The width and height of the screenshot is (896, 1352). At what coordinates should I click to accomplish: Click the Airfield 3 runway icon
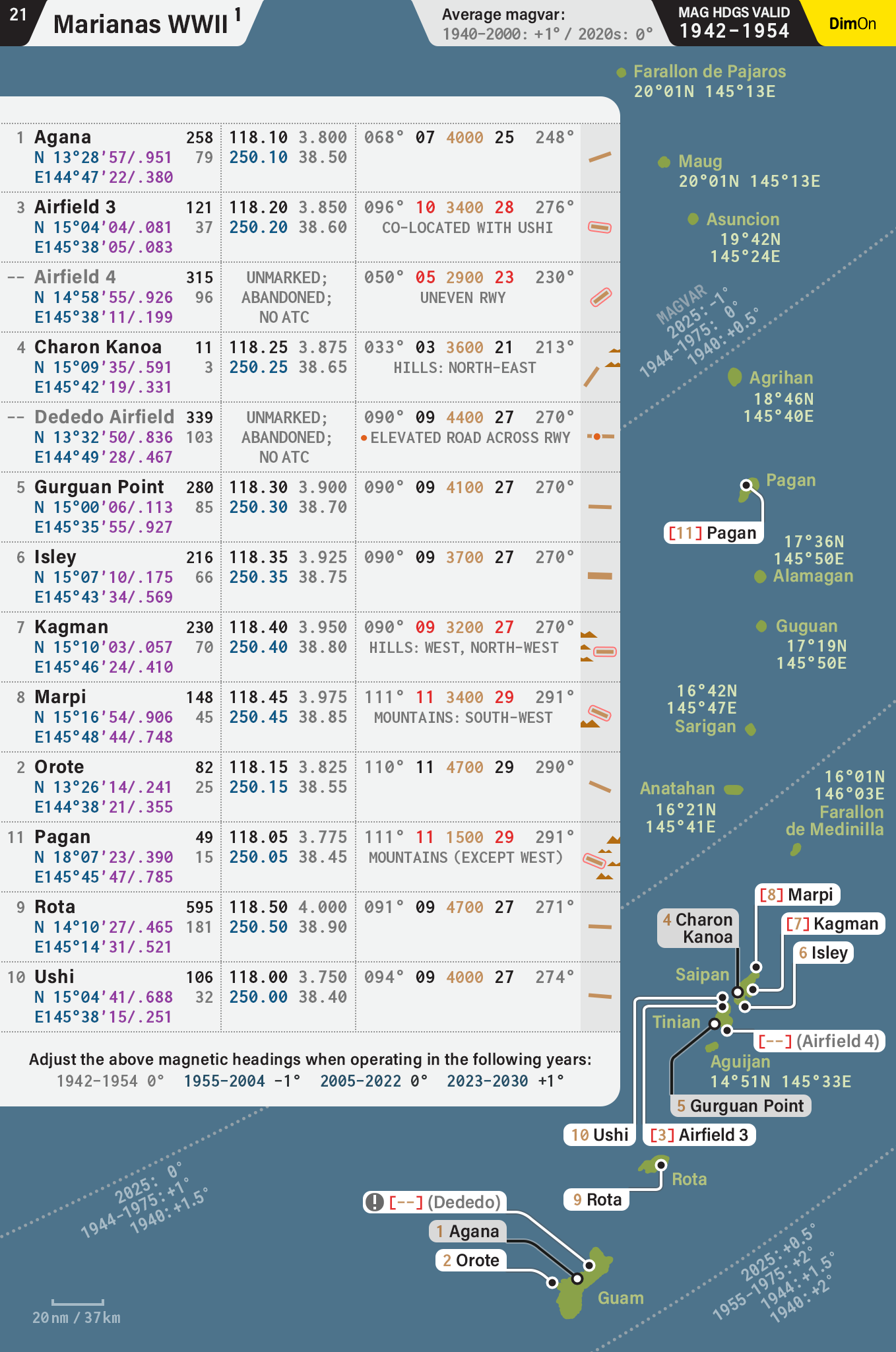click(x=600, y=227)
